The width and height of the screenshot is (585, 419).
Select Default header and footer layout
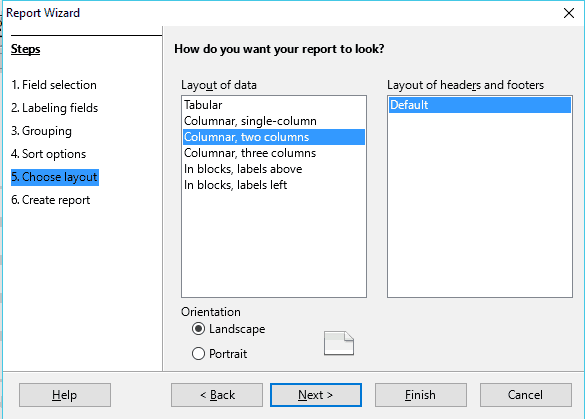click(479, 105)
